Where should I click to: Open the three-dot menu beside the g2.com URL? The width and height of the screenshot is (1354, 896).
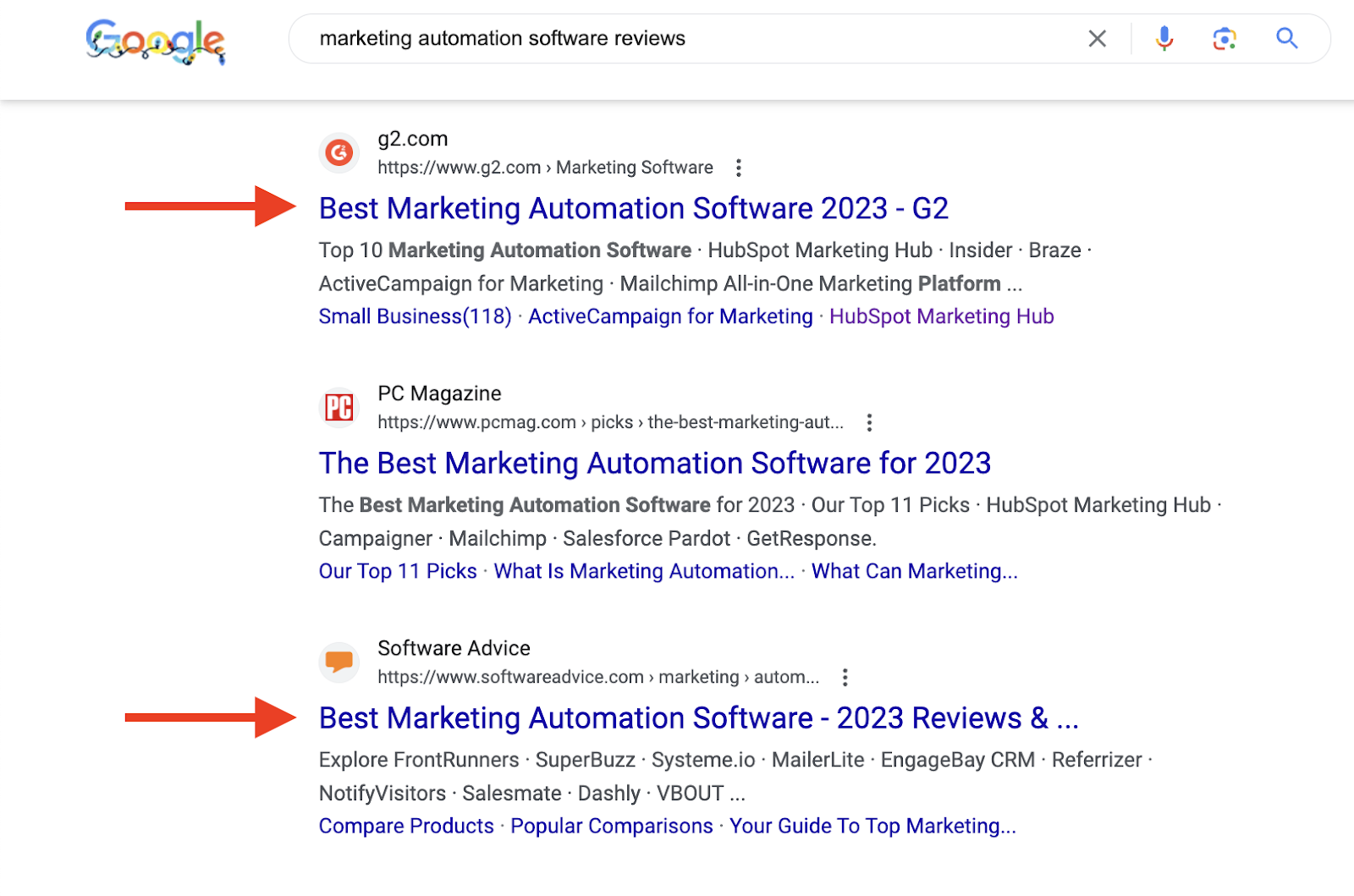pyautogui.click(x=739, y=168)
